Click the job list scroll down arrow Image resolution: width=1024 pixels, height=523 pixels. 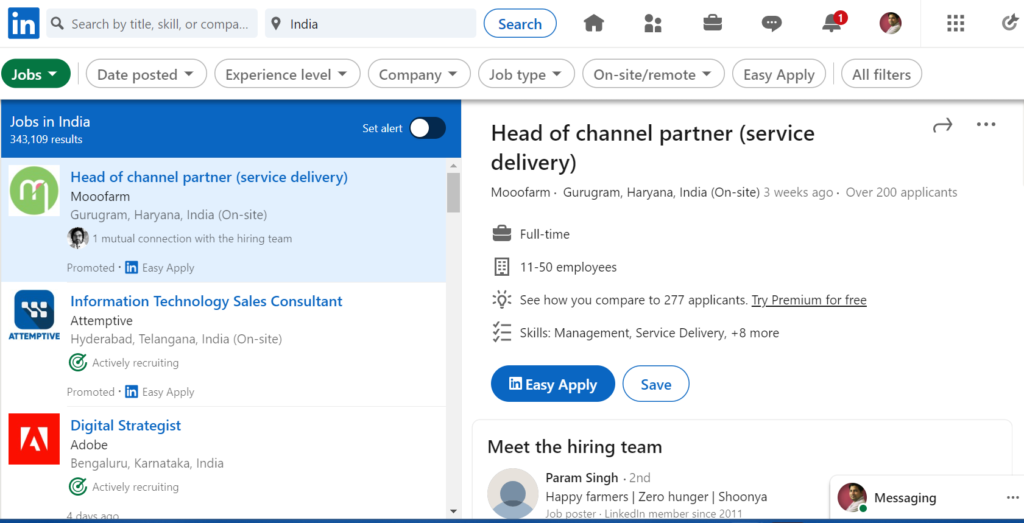[453, 511]
